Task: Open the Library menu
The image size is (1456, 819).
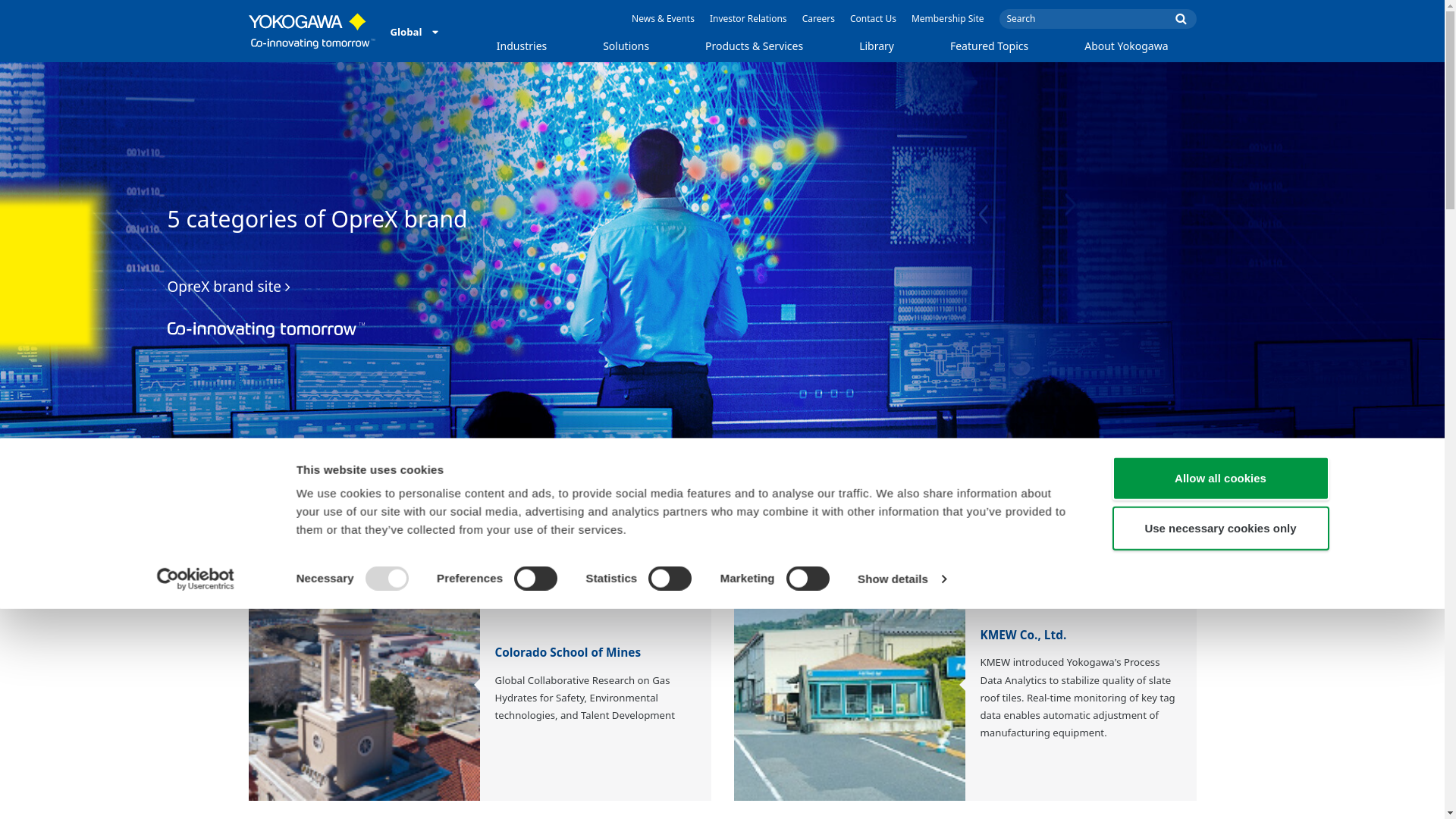Action: tap(877, 46)
